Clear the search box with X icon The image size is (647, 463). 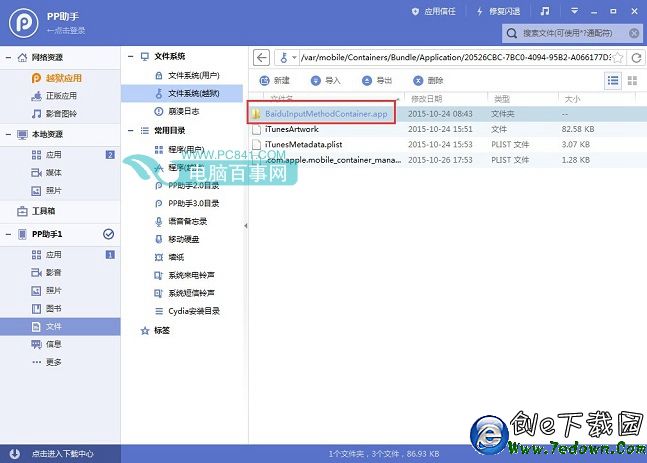tap(634, 33)
